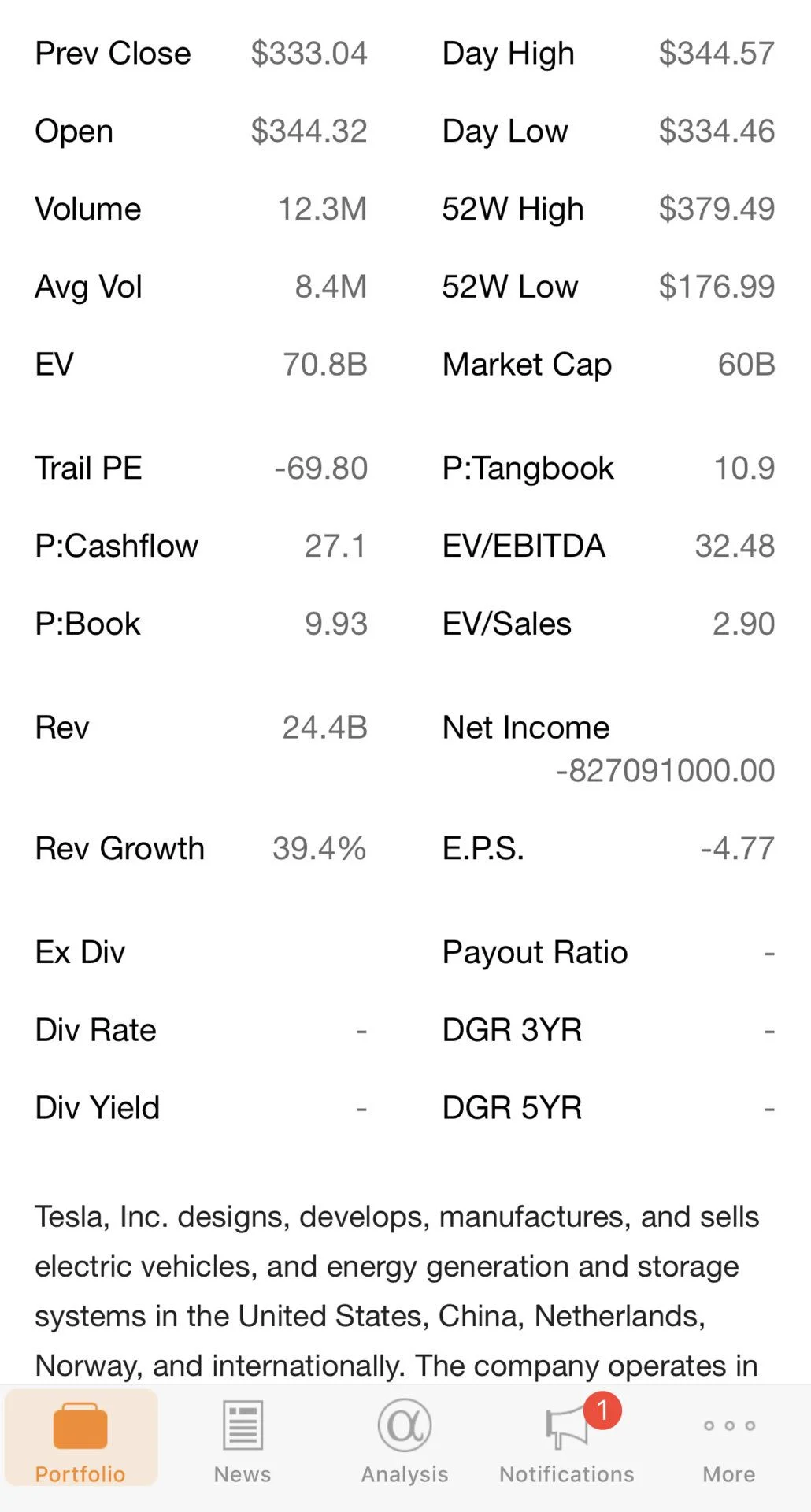This screenshot has height=1512, width=811.
Task: Tap the Portfolio briefcase icon
Action: [80, 1426]
